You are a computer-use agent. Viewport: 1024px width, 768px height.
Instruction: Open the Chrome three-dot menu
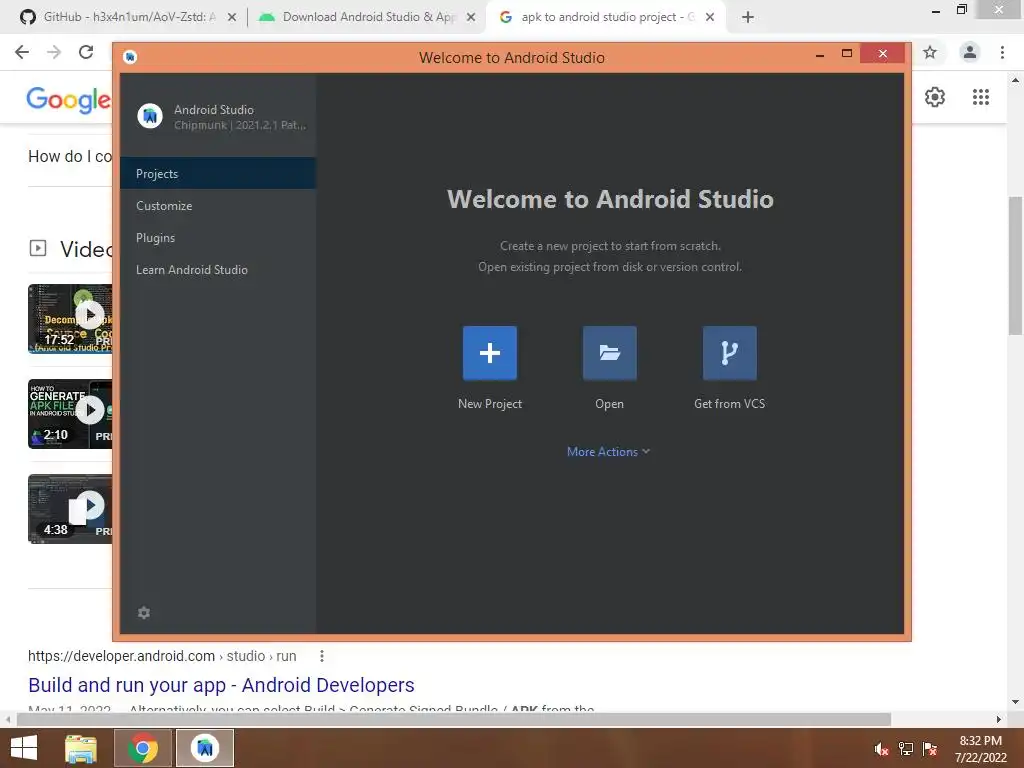pos(1002,52)
